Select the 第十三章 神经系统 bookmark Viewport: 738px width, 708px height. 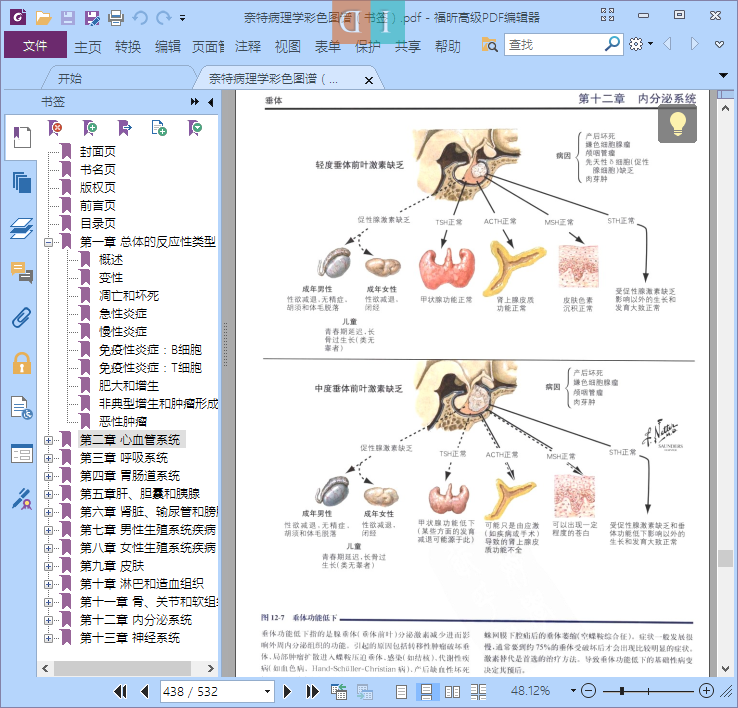tap(129, 638)
